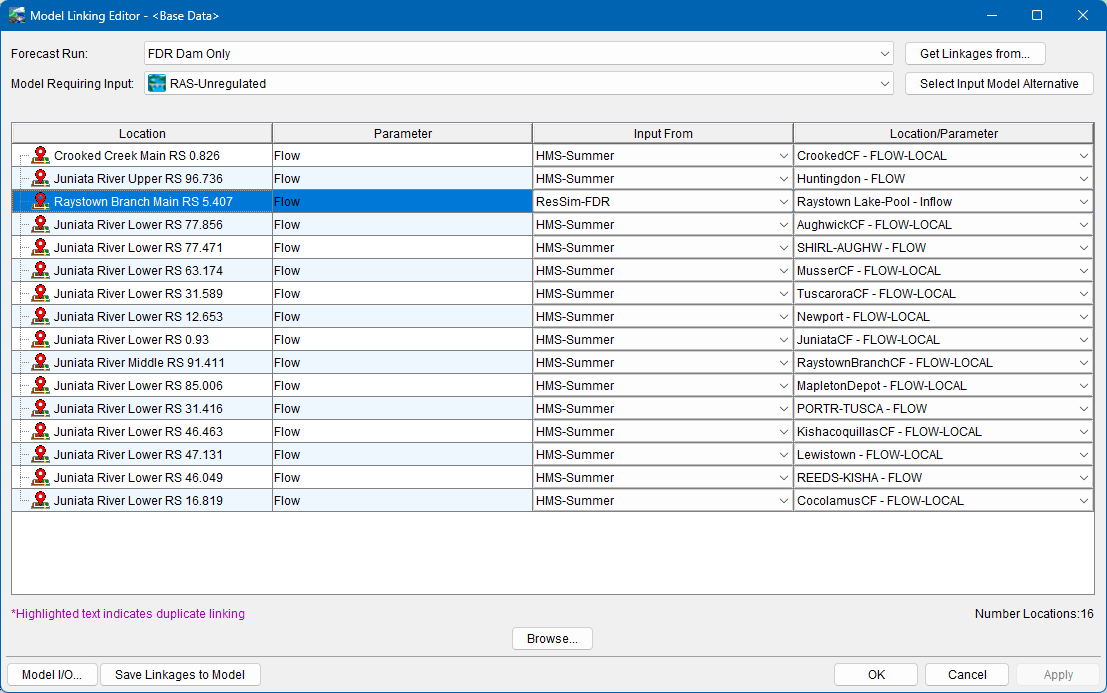Click the Get Linkages from... button
Image resolution: width=1107 pixels, height=693 pixels.
974,53
